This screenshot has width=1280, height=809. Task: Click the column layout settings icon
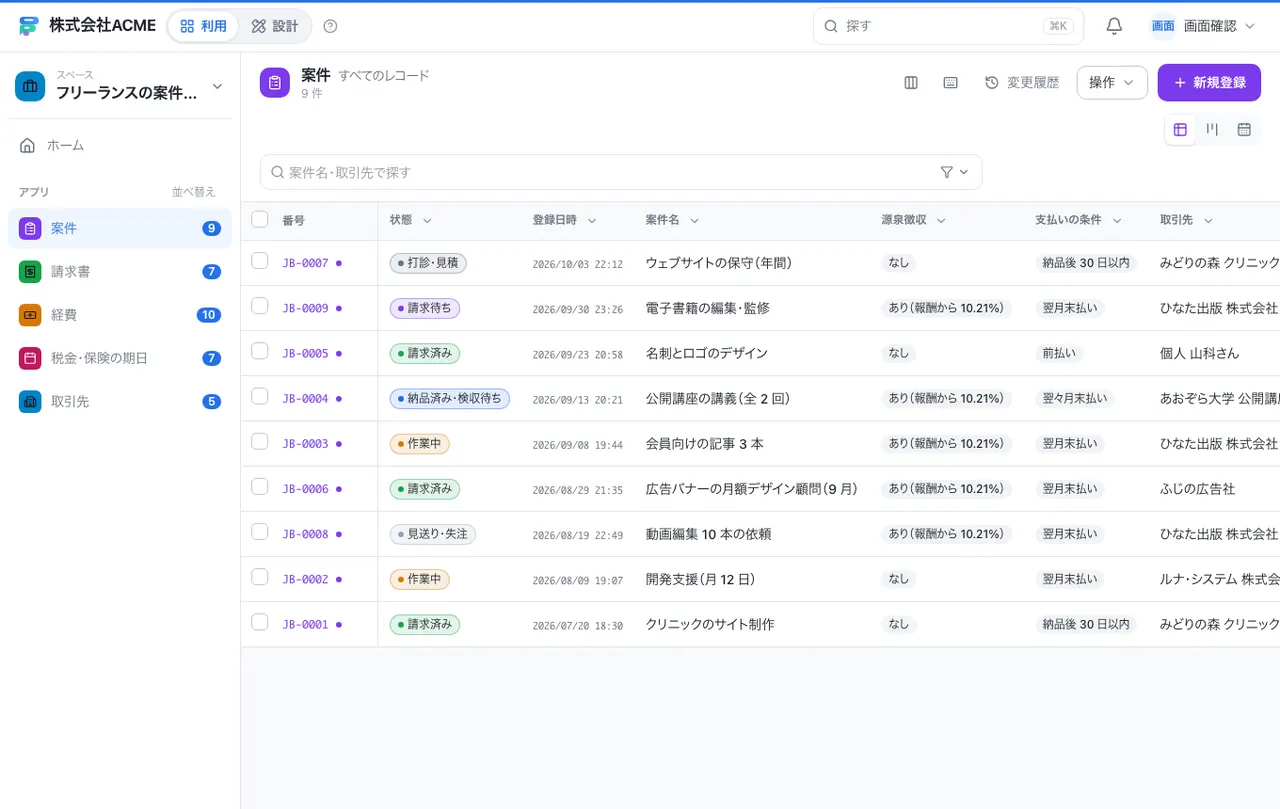pos(911,83)
